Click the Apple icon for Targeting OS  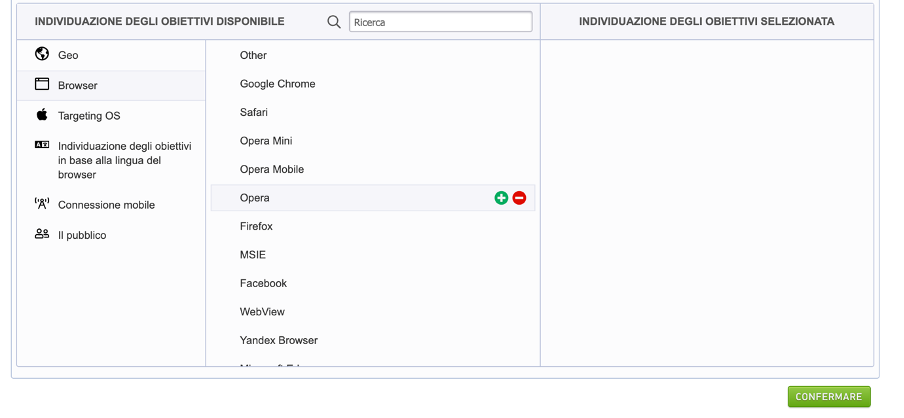[42, 115]
